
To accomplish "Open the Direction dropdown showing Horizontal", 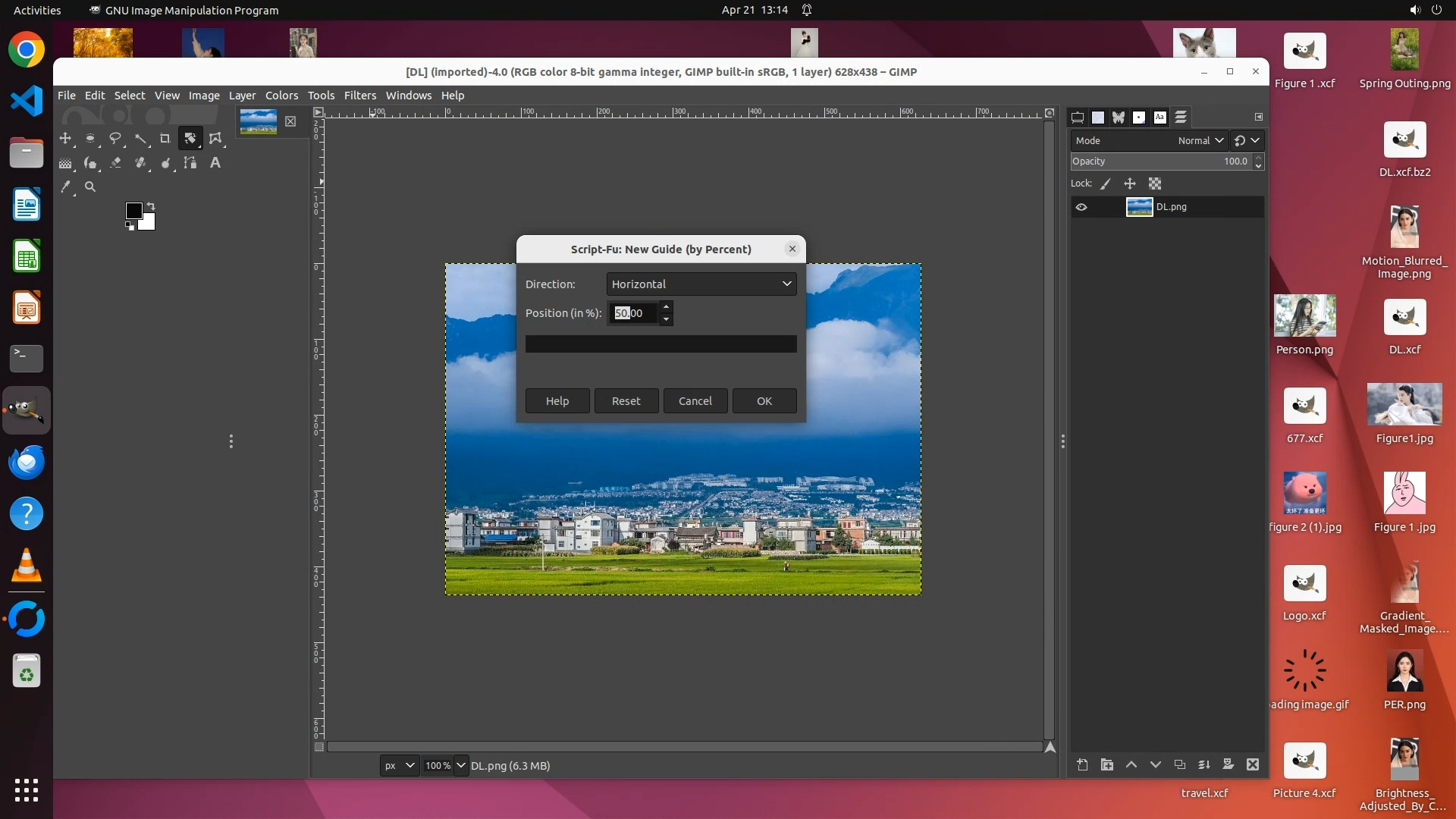I will (701, 284).
